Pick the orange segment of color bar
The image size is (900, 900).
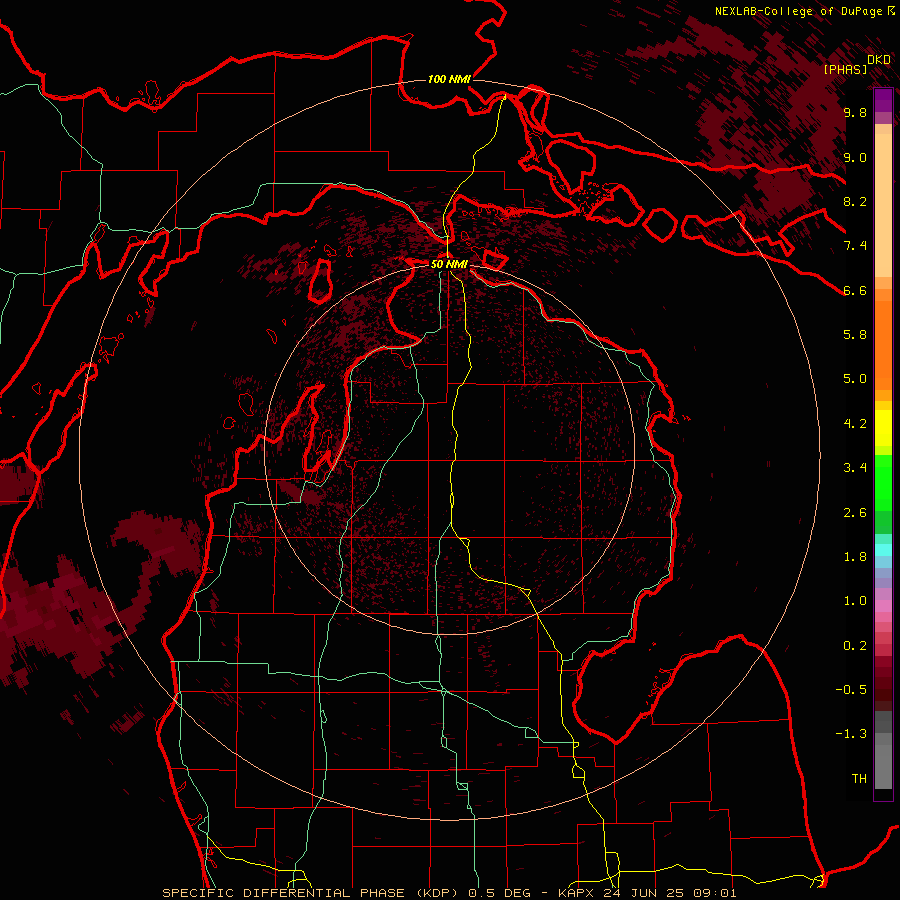[883, 344]
